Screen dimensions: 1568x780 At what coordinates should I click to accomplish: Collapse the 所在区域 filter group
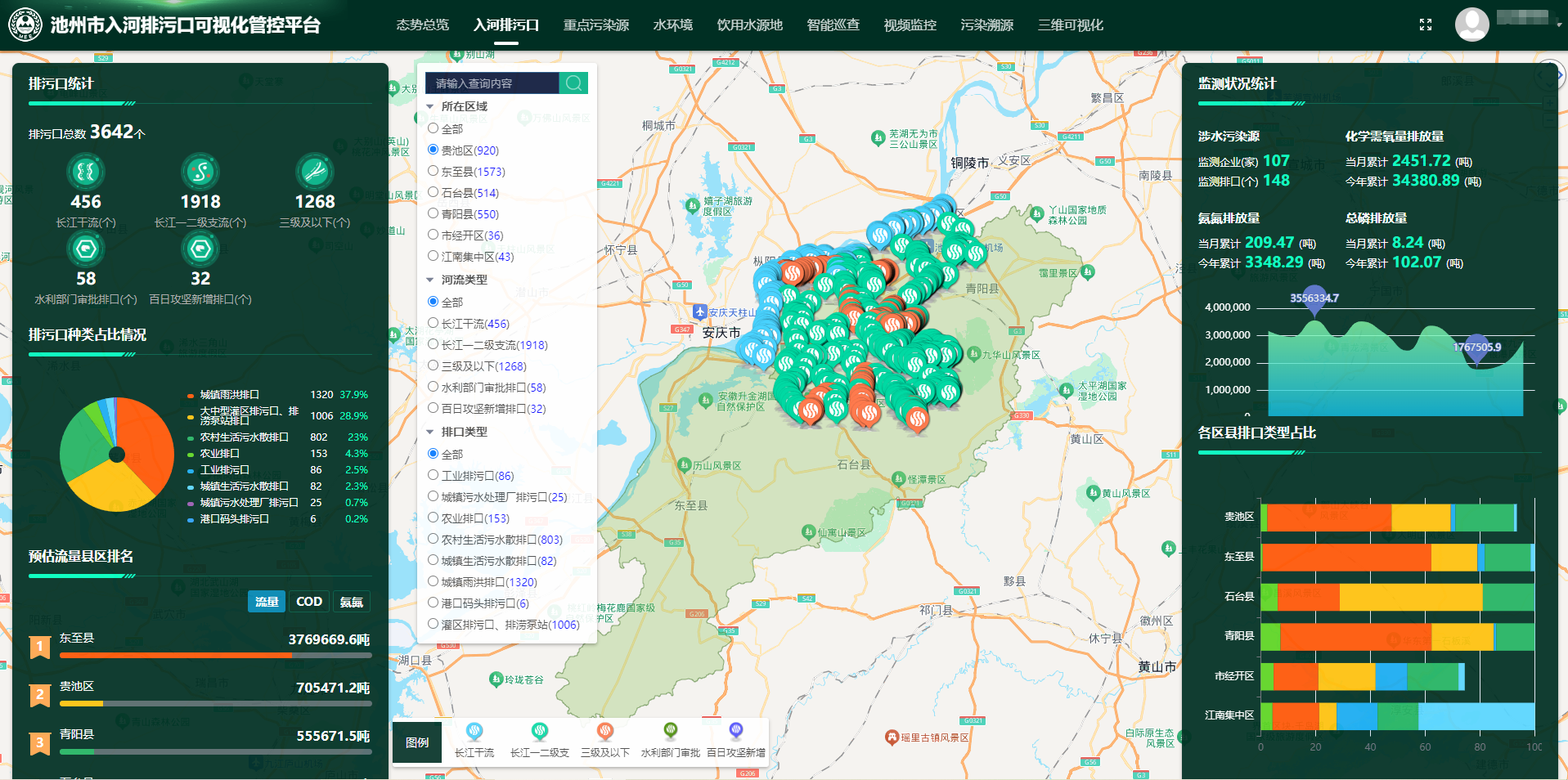[430, 106]
